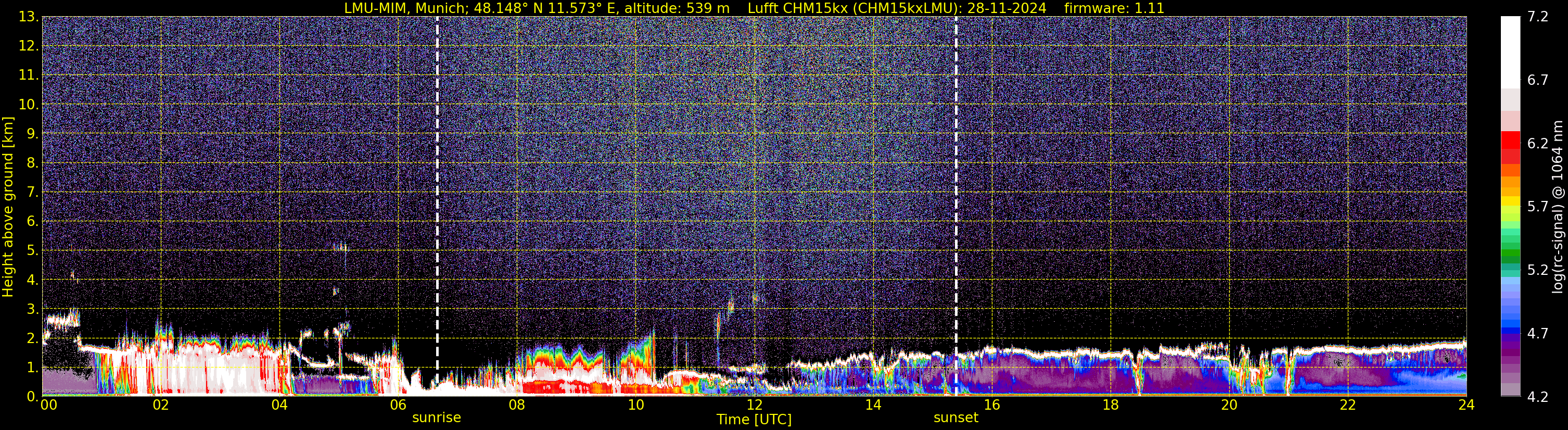Click the time axis tick label 10

(x=635, y=405)
